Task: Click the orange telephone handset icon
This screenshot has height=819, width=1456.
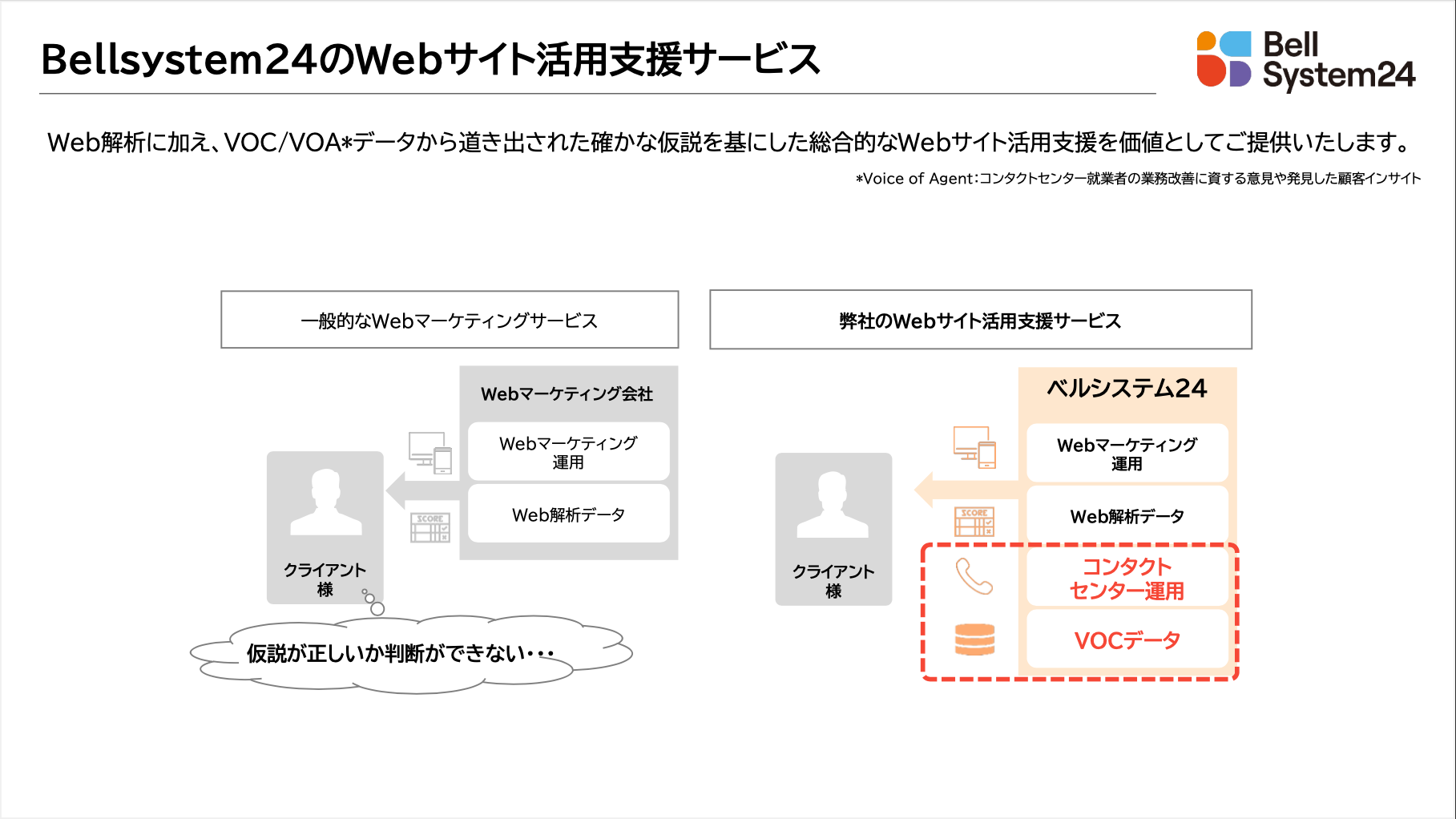Action: 974,576
